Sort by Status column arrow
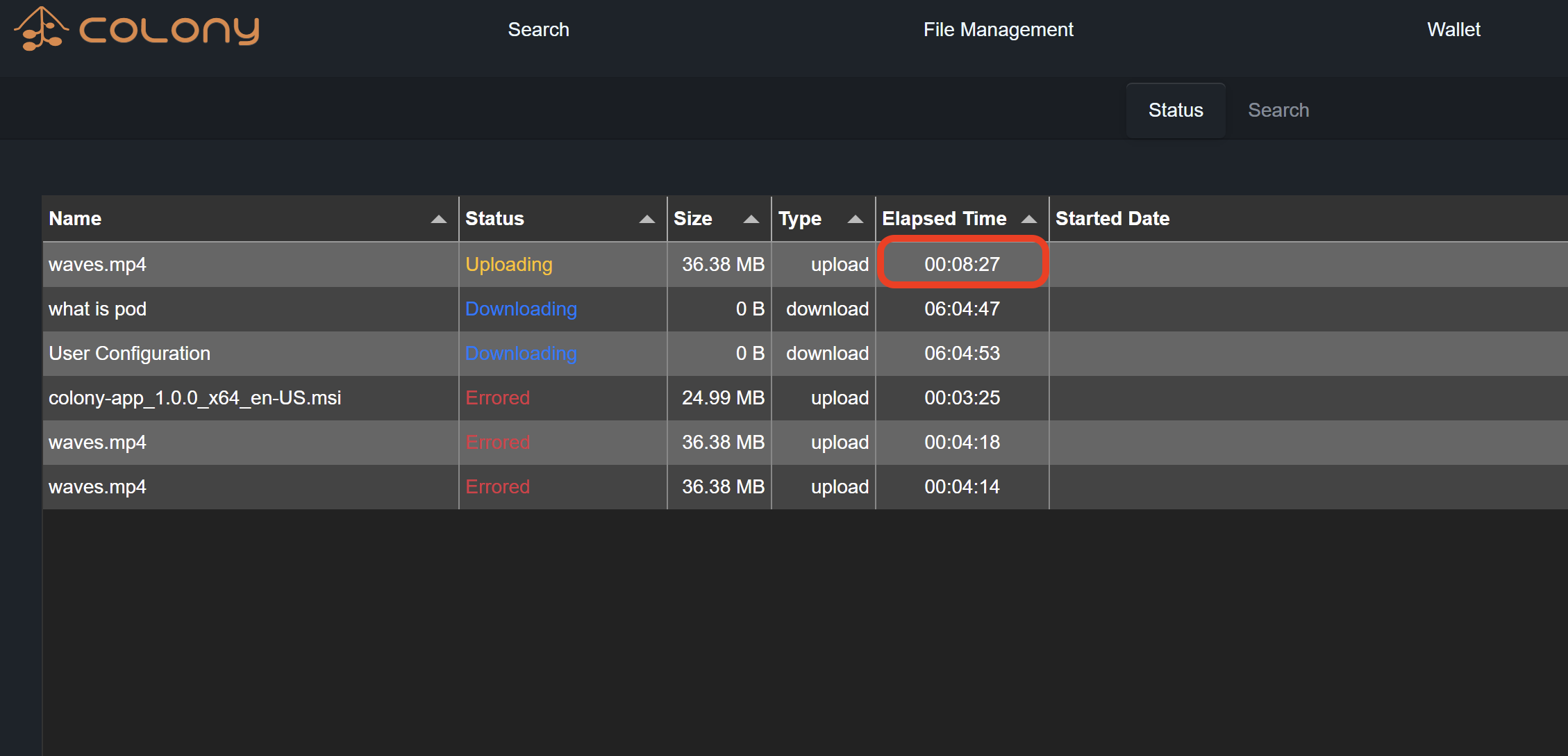 click(x=647, y=219)
